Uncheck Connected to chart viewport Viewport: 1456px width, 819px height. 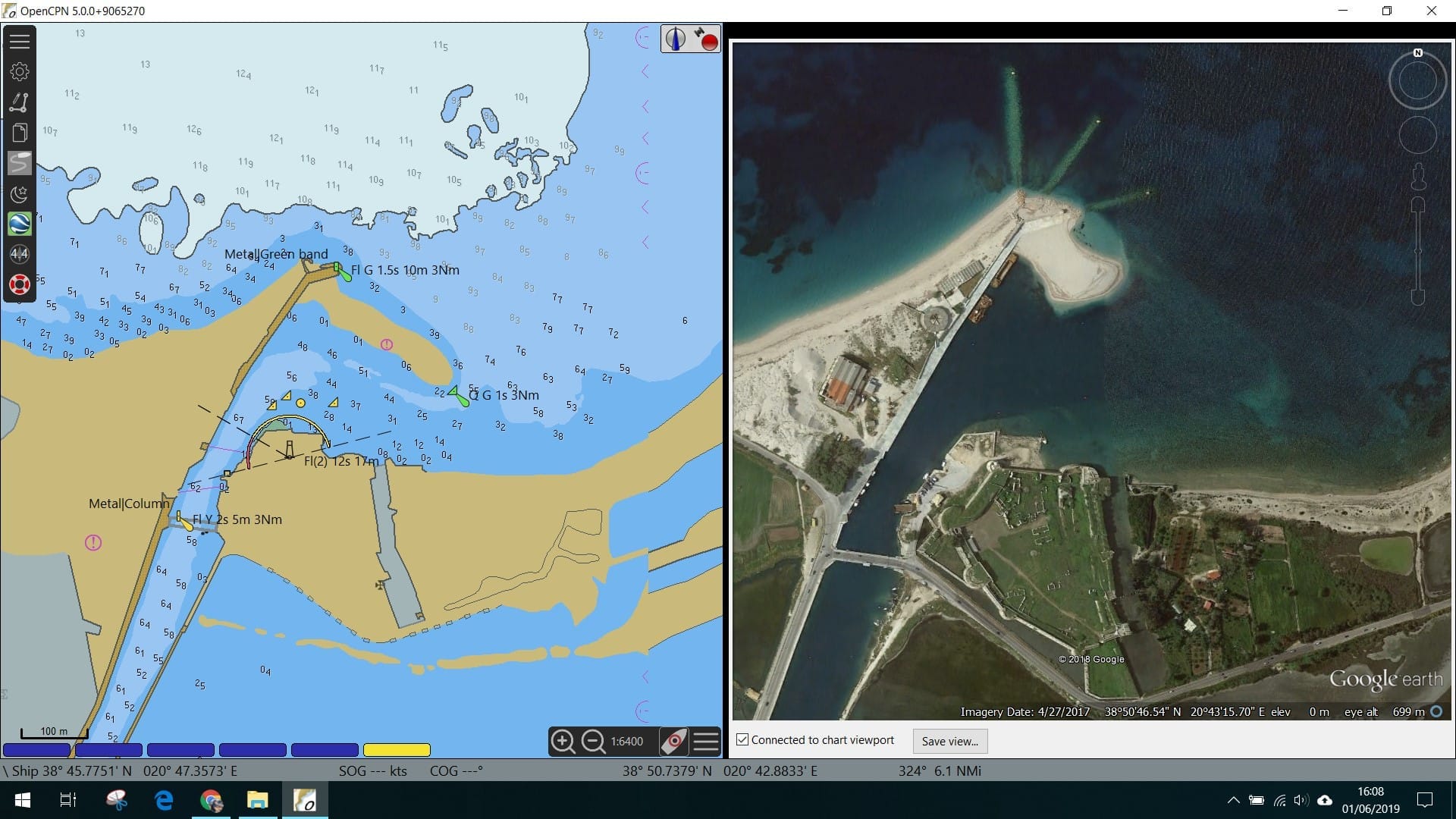743,740
